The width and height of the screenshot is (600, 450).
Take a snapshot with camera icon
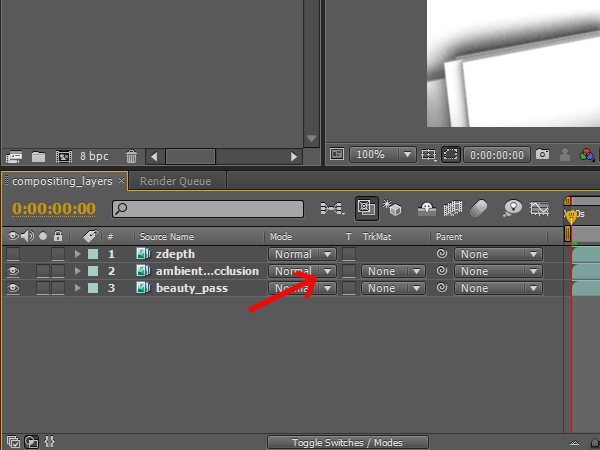tap(542, 155)
